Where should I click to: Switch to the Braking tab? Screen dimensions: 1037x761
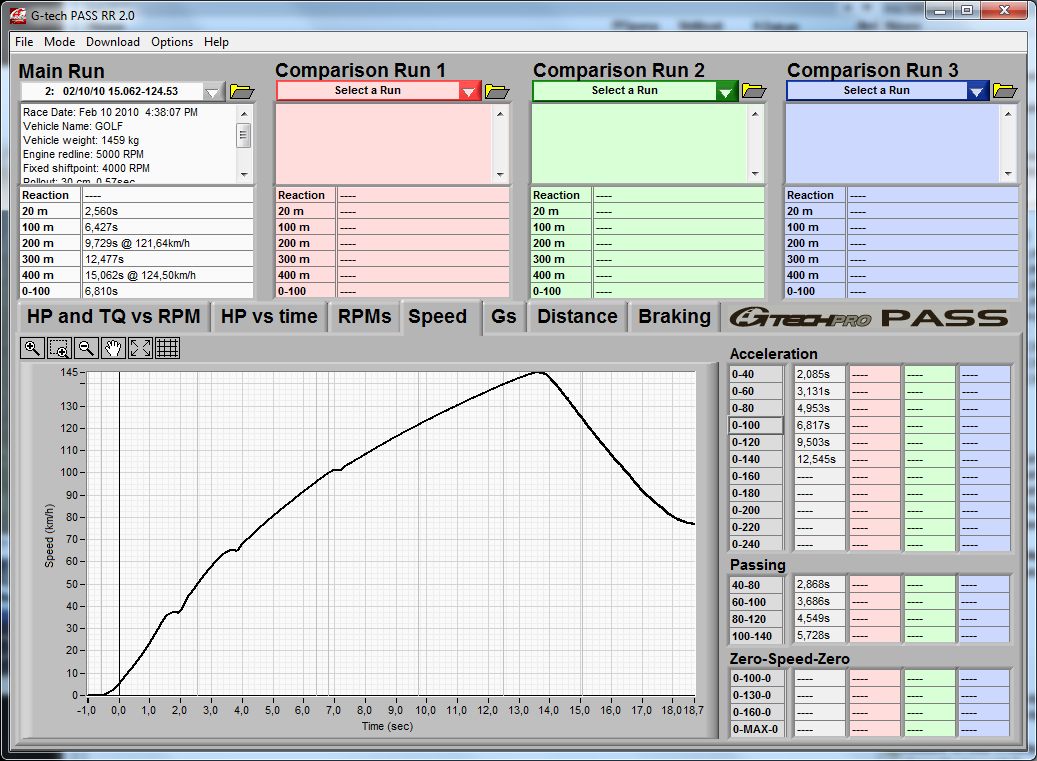[675, 317]
